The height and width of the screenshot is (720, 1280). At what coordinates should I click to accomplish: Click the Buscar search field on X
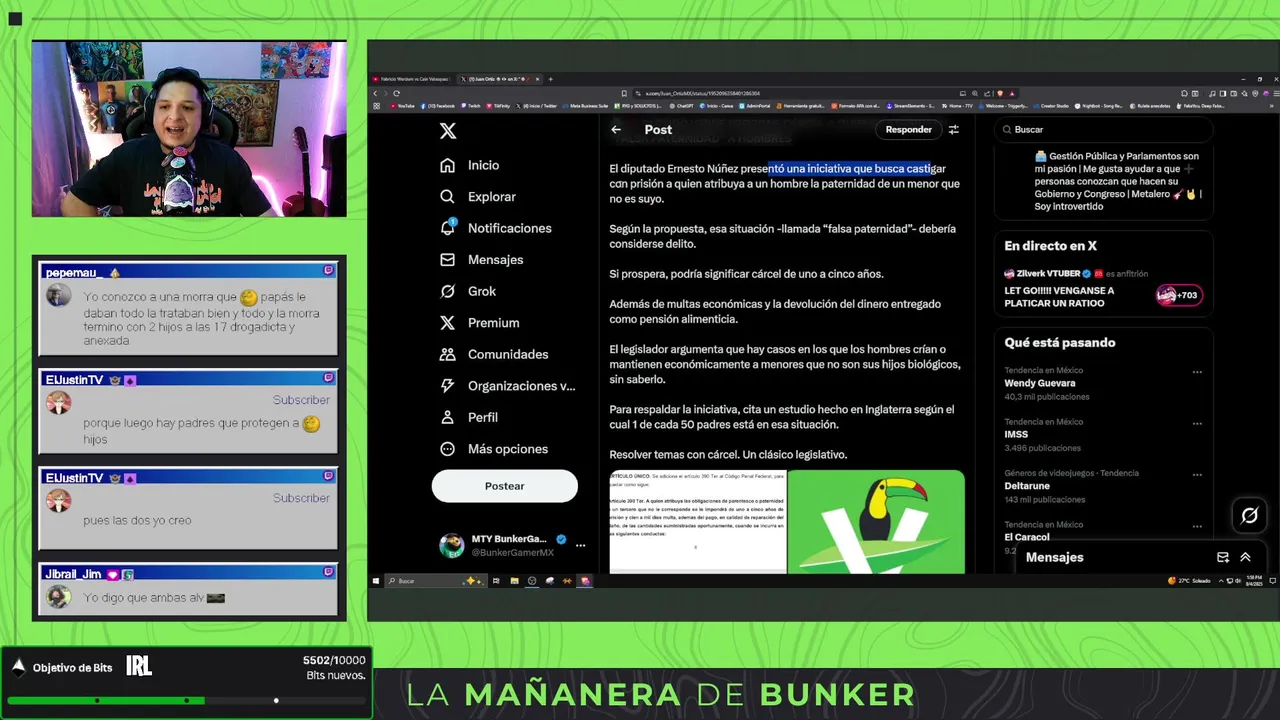[1104, 129]
